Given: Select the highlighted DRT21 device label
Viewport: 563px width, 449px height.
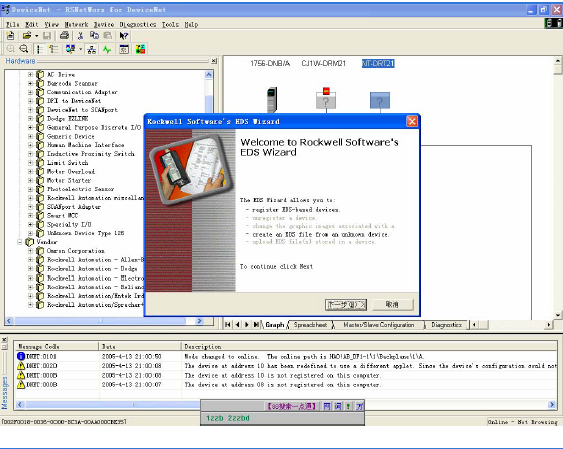Looking at the screenshot, I should pyautogui.click(x=378, y=64).
